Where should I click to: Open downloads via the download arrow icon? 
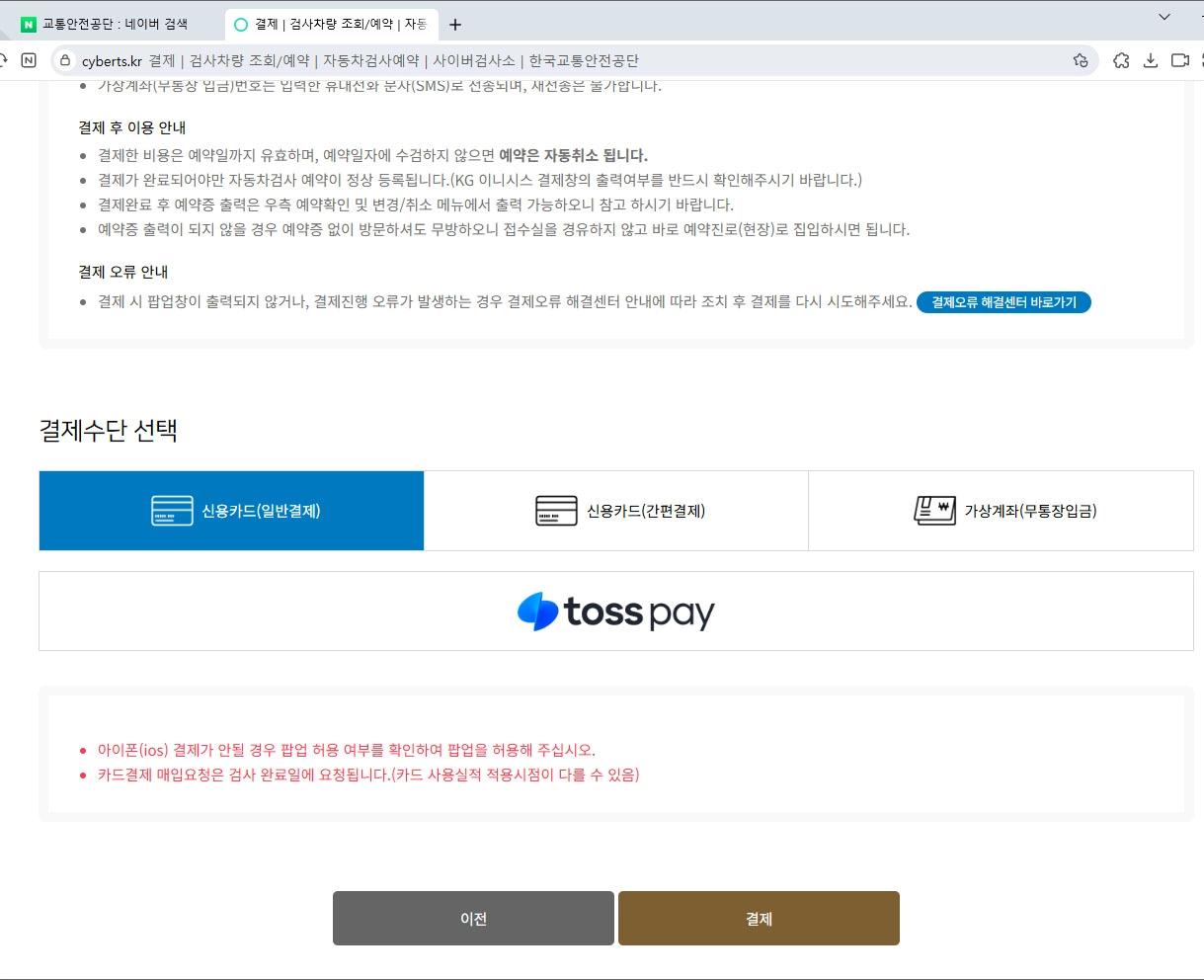[1151, 60]
